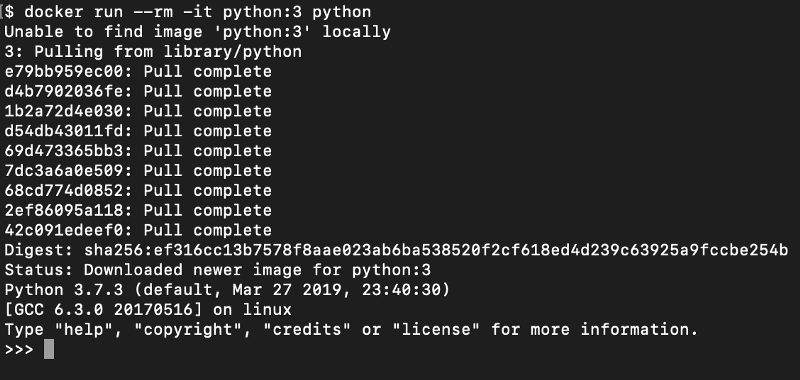Image resolution: width=800 pixels, height=380 pixels.
Task: Click 'Pulling from library/python' line
Action: coord(153,52)
